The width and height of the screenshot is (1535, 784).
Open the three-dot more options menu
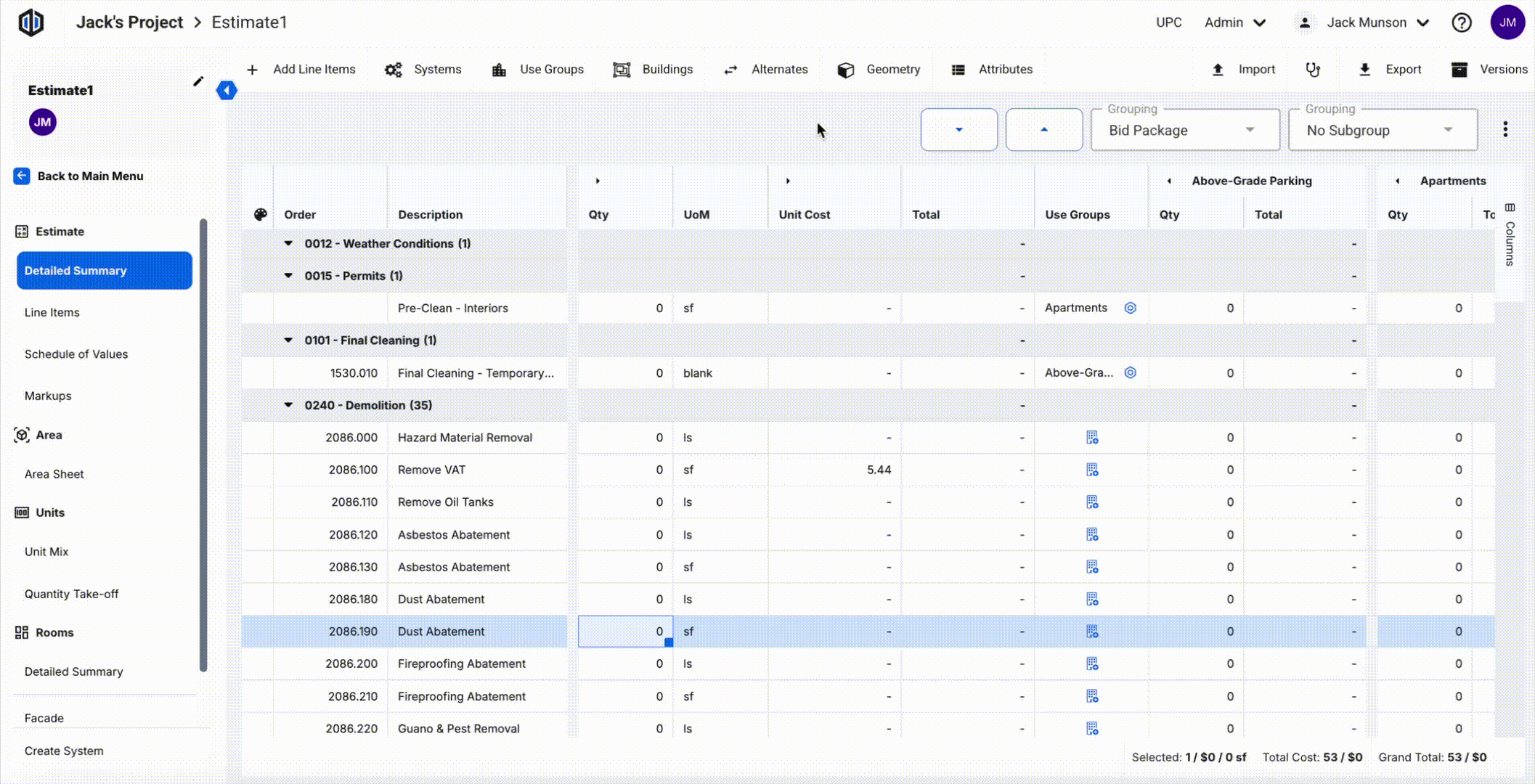point(1505,129)
